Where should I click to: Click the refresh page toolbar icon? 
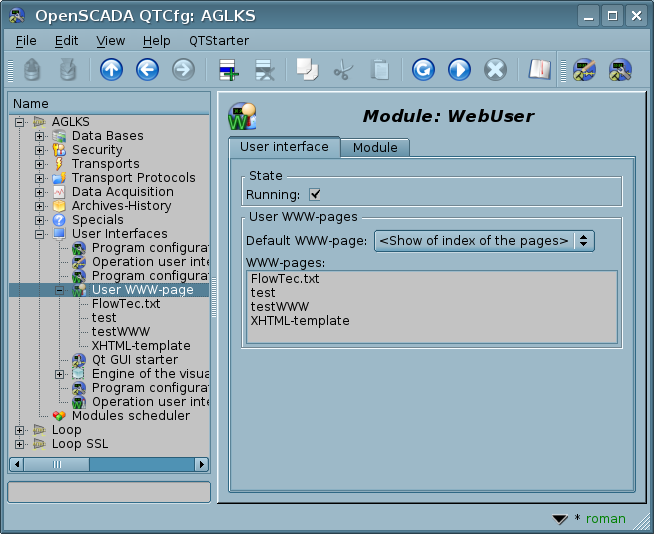tap(423, 70)
